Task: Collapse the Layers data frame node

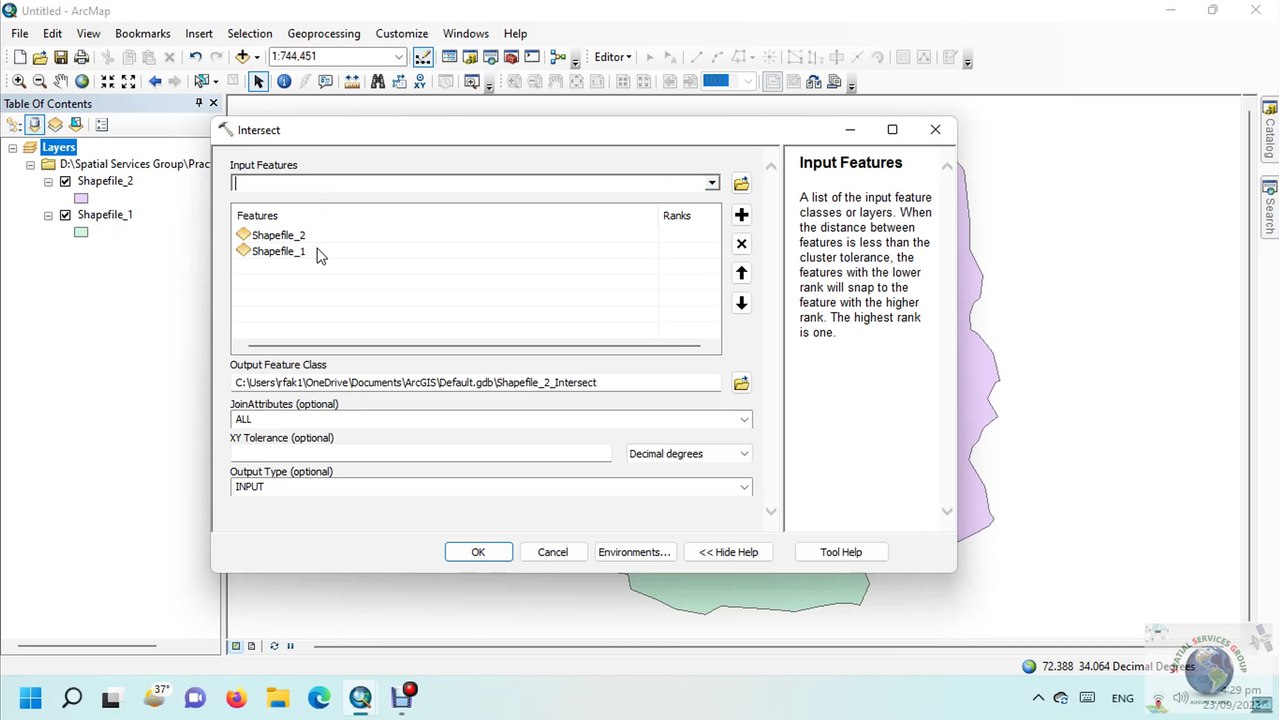Action: (x=12, y=148)
